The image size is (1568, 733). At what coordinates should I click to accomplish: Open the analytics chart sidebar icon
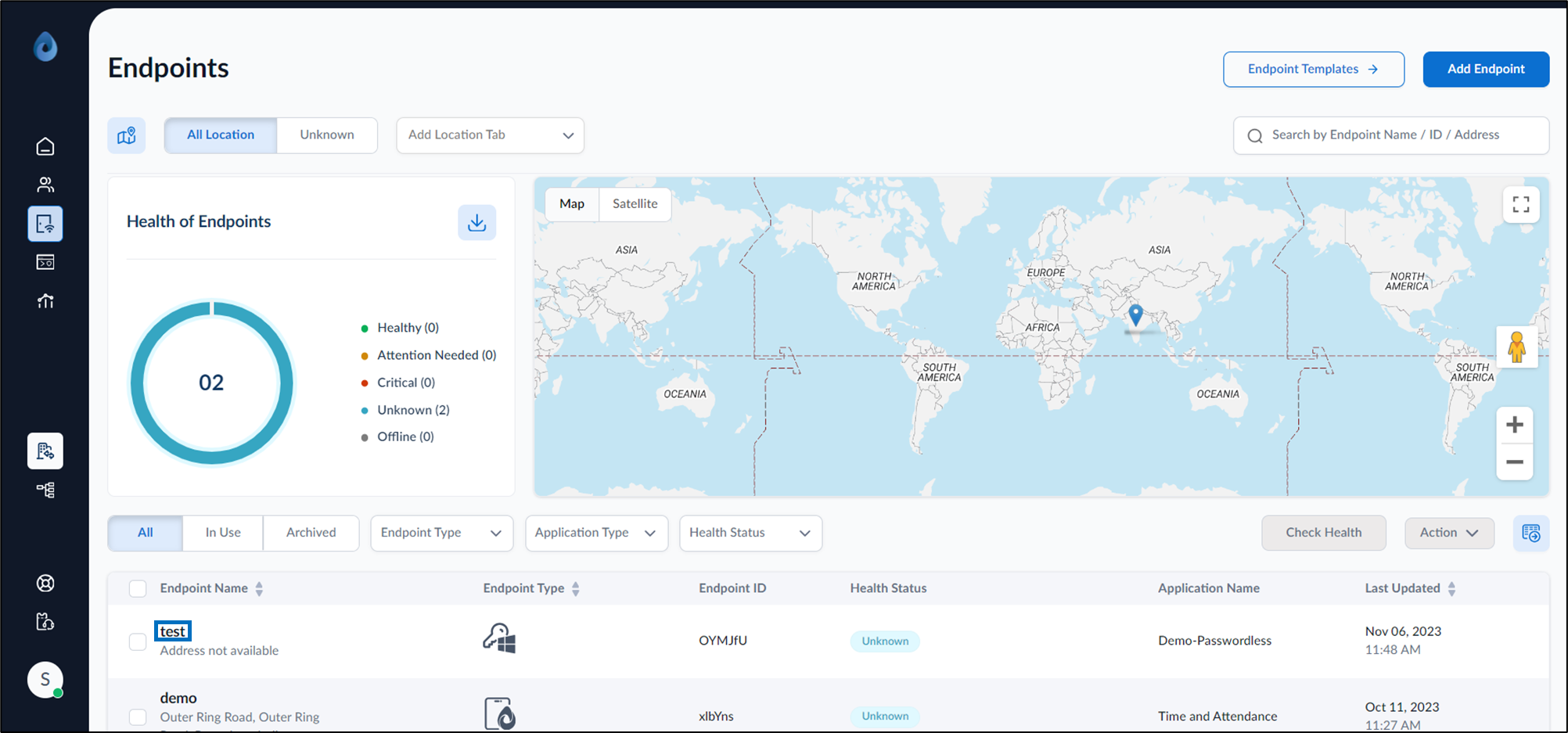(45, 301)
